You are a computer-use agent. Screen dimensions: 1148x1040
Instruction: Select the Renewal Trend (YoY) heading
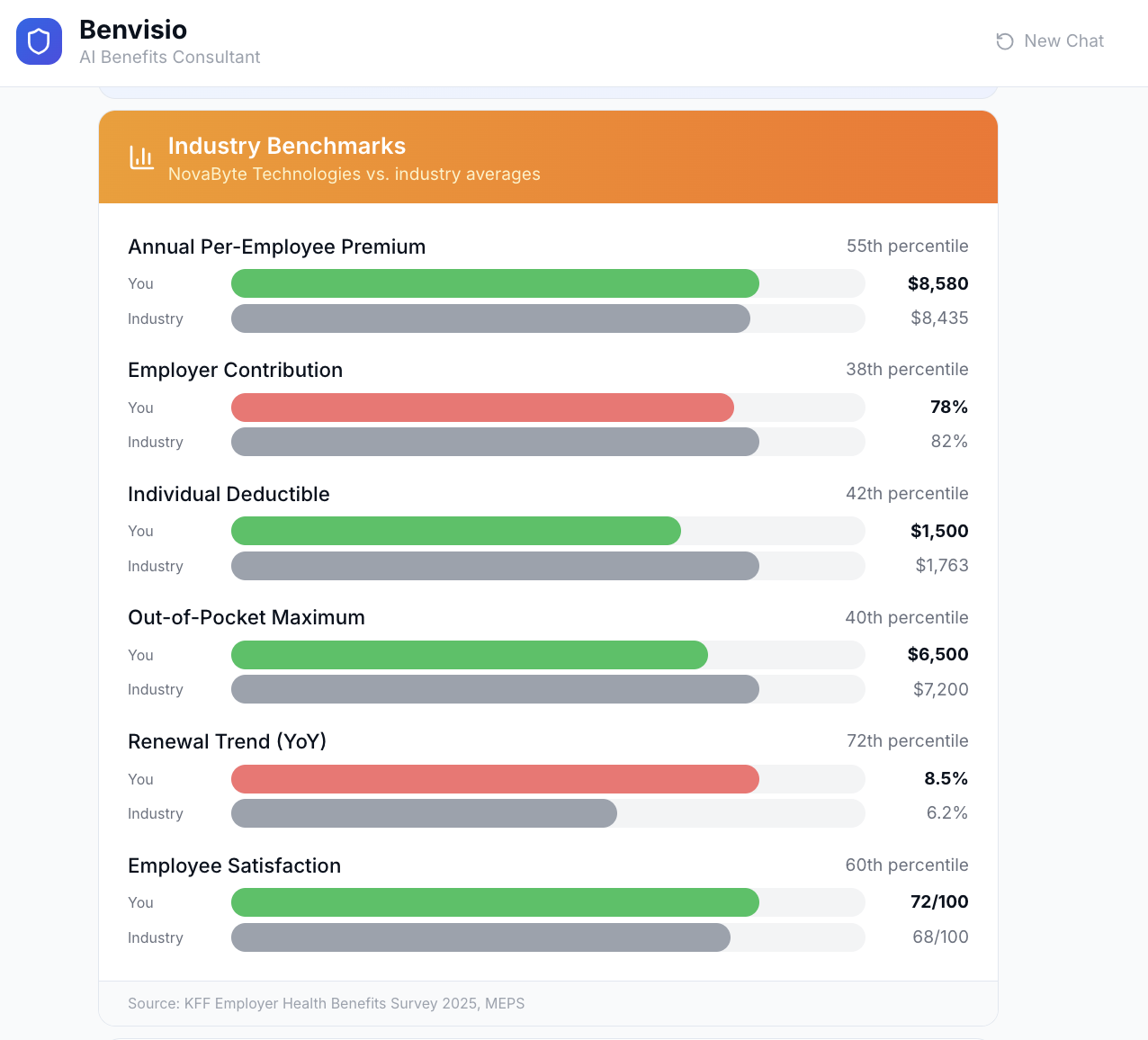click(x=227, y=740)
